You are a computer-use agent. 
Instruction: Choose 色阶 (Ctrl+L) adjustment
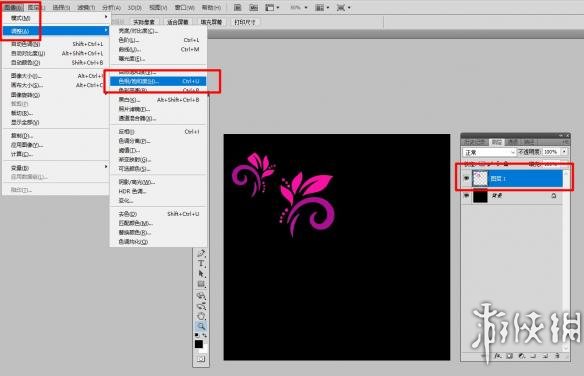pos(158,40)
